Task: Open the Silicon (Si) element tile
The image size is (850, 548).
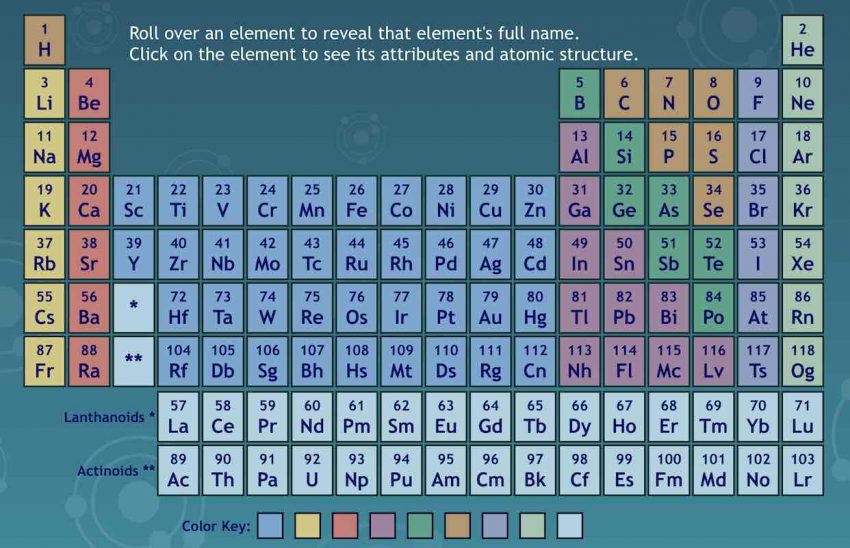Action: (624, 147)
